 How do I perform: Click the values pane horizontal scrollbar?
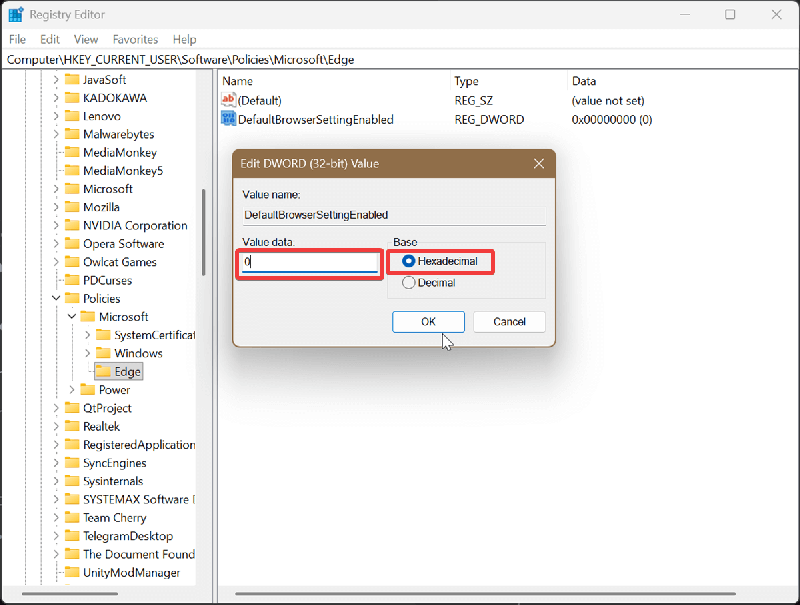click(485, 594)
